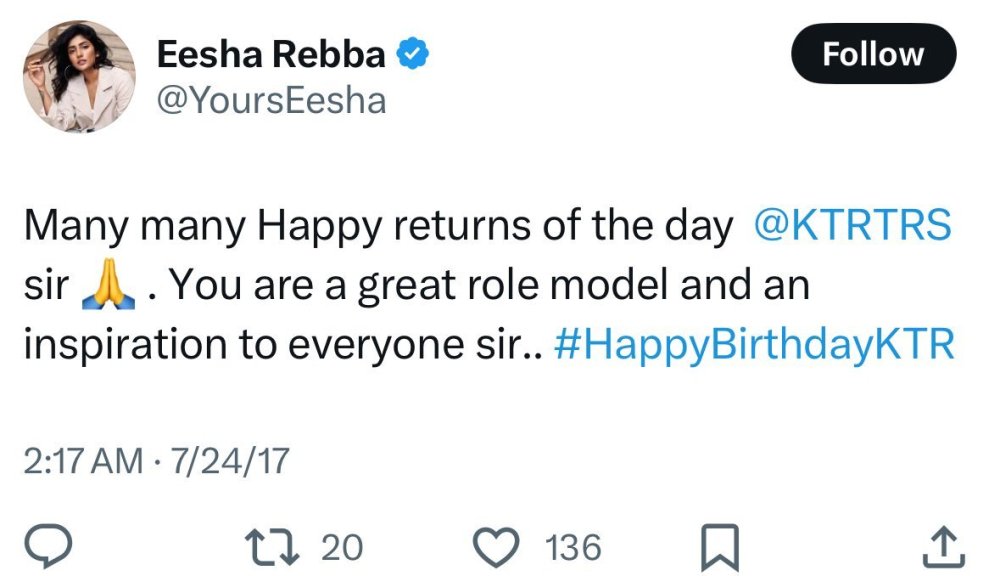View the 20 retweets count
The width and height of the screenshot is (1000, 576).
pyautogui.click(x=342, y=547)
